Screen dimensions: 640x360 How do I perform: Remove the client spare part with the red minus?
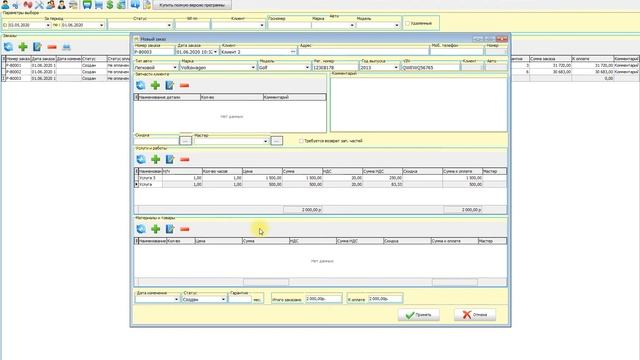click(184, 85)
